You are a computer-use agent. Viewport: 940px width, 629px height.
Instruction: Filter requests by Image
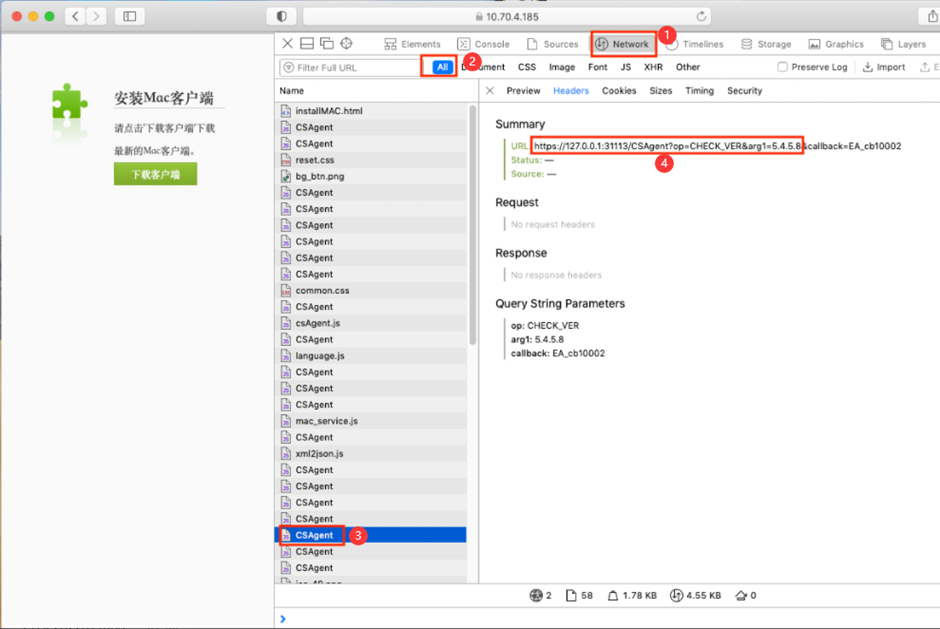pos(562,67)
